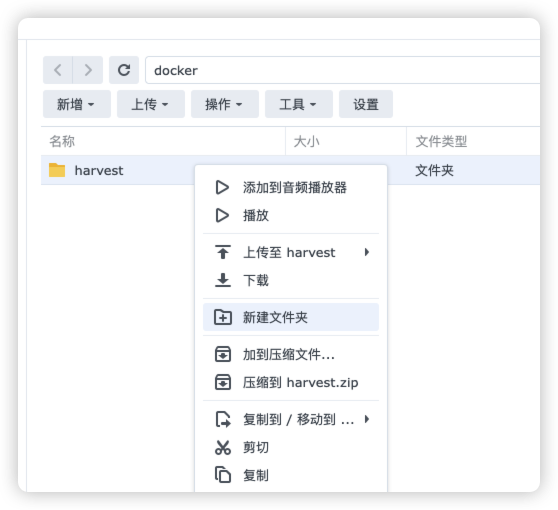Viewport: 558px width, 510px height.
Task: Click the 设置 button
Action: [x=366, y=104]
